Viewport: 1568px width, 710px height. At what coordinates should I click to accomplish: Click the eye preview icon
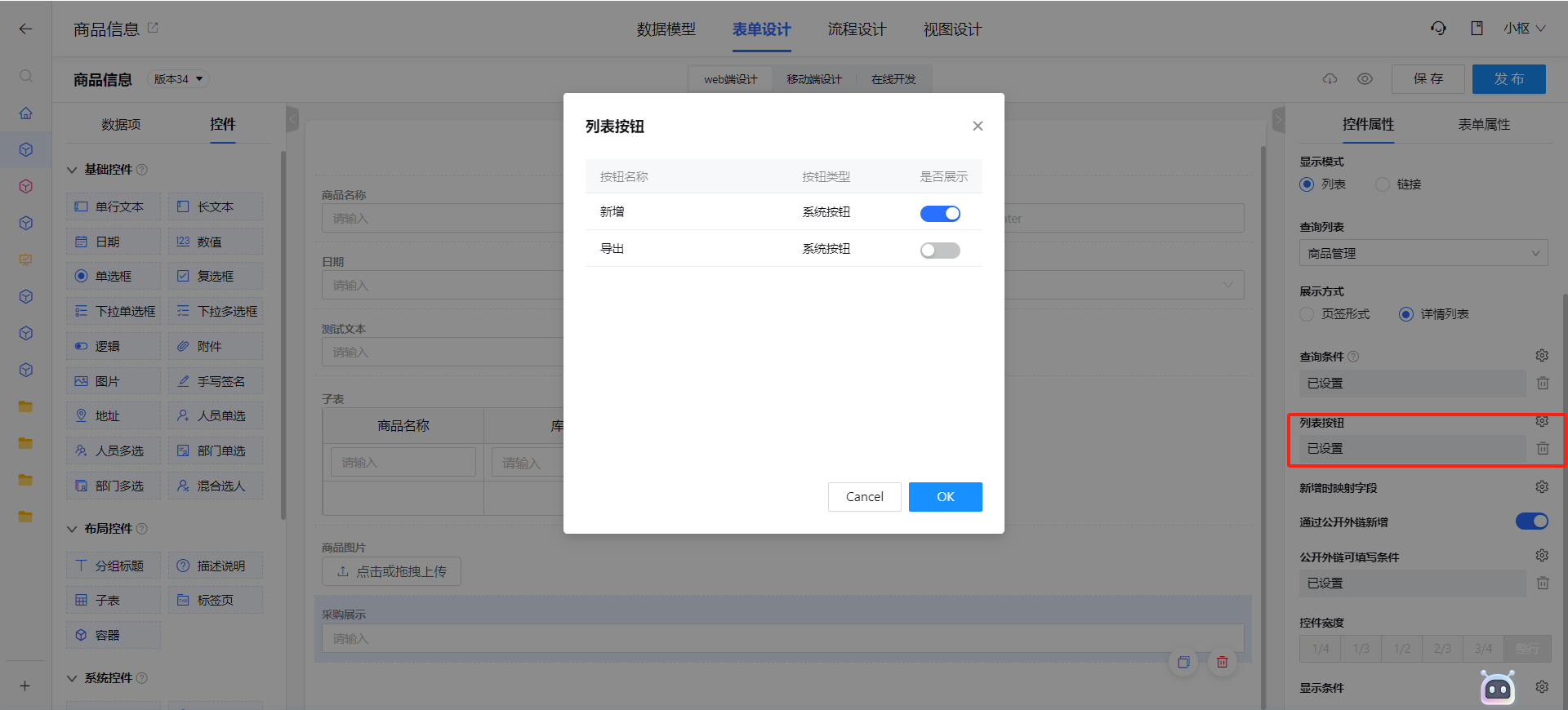point(1365,79)
